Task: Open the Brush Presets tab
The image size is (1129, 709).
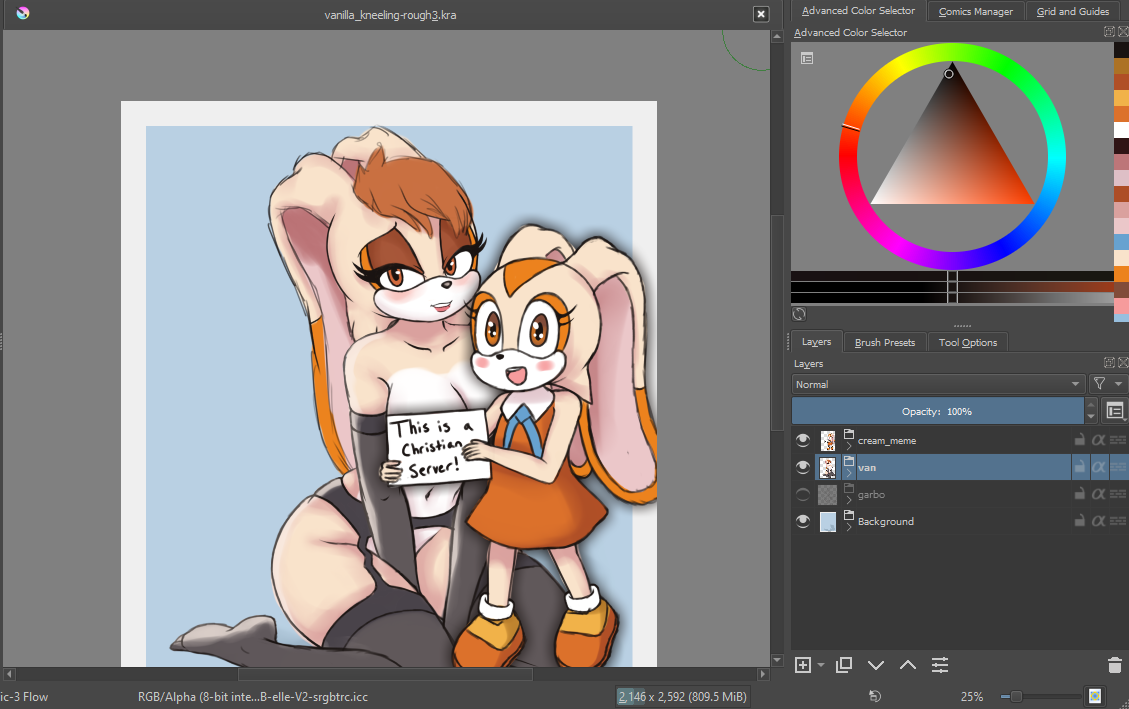Action: tap(885, 343)
